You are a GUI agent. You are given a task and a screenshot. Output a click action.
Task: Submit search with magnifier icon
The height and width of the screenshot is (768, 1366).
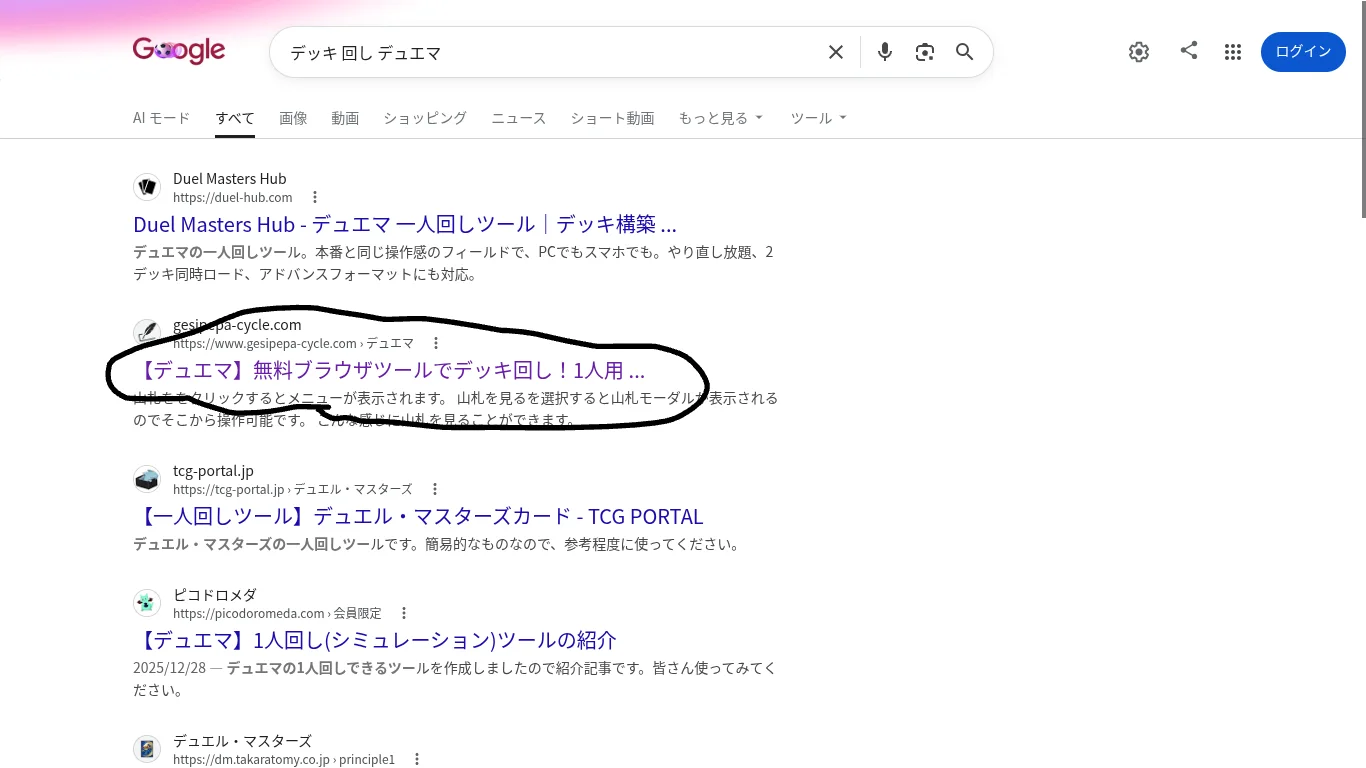[x=964, y=52]
